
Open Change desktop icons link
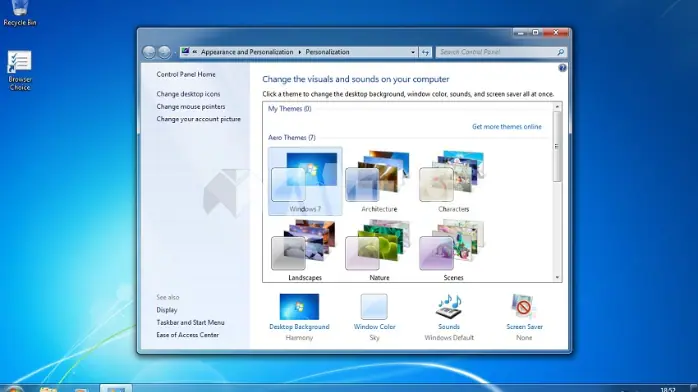(x=188, y=94)
